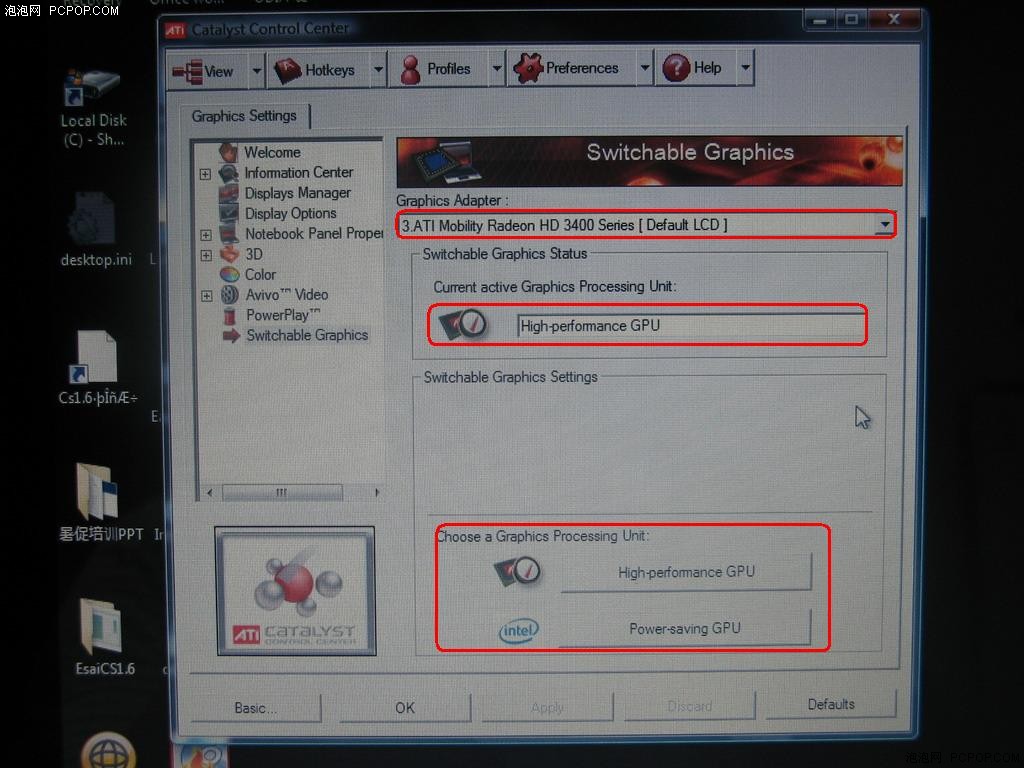
Task: Switch to the Graphics Settings tab
Action: pos(244,116)
